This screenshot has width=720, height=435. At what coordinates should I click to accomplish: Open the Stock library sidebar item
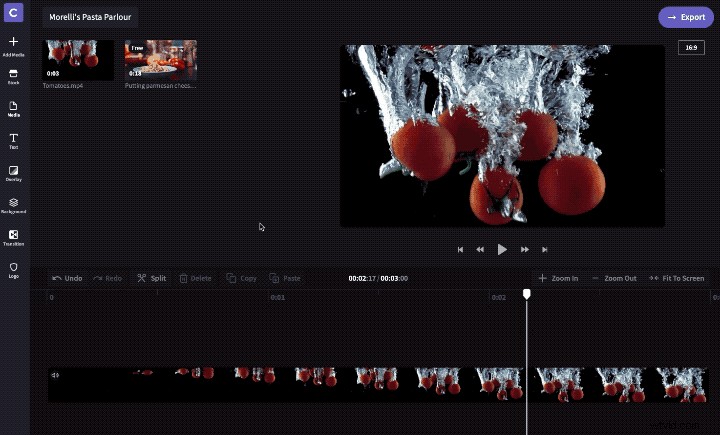pyautogui.click(x=13, y=77)
